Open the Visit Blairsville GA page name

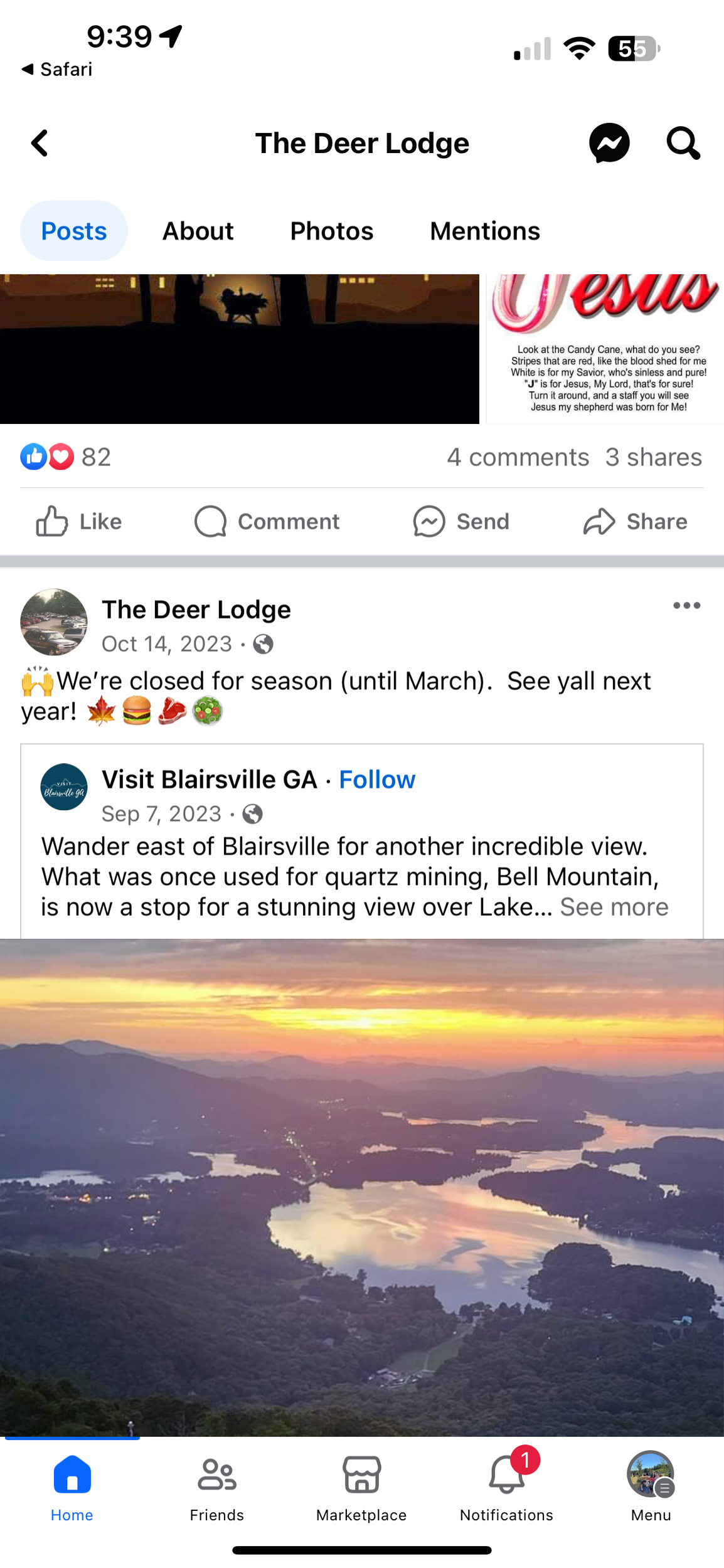tap(209, 780)
